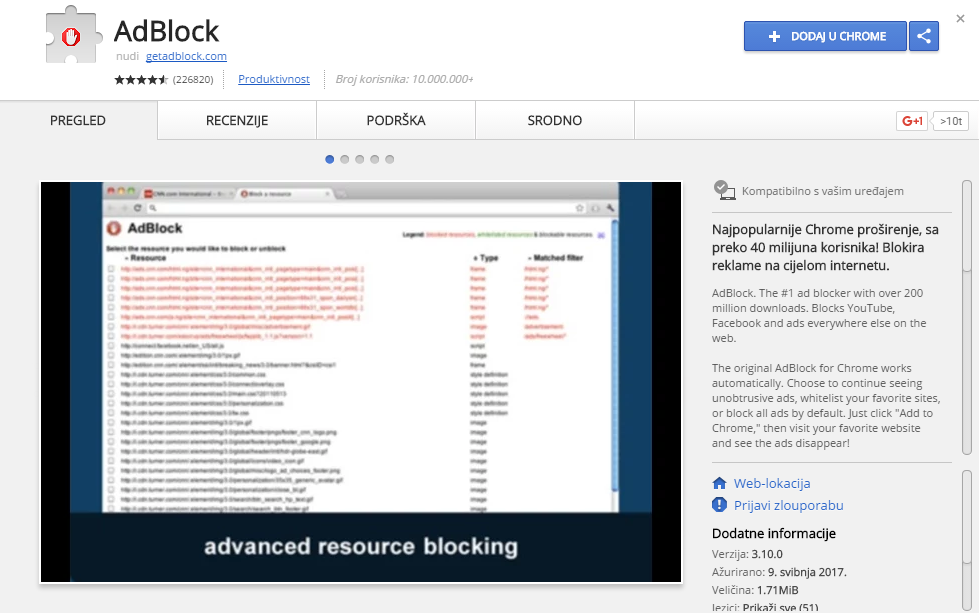Click the Broj korisnika: 10.000.000+ text
Image resolution: width=979 pixels, height=613 pixels.
pos(404,79)
